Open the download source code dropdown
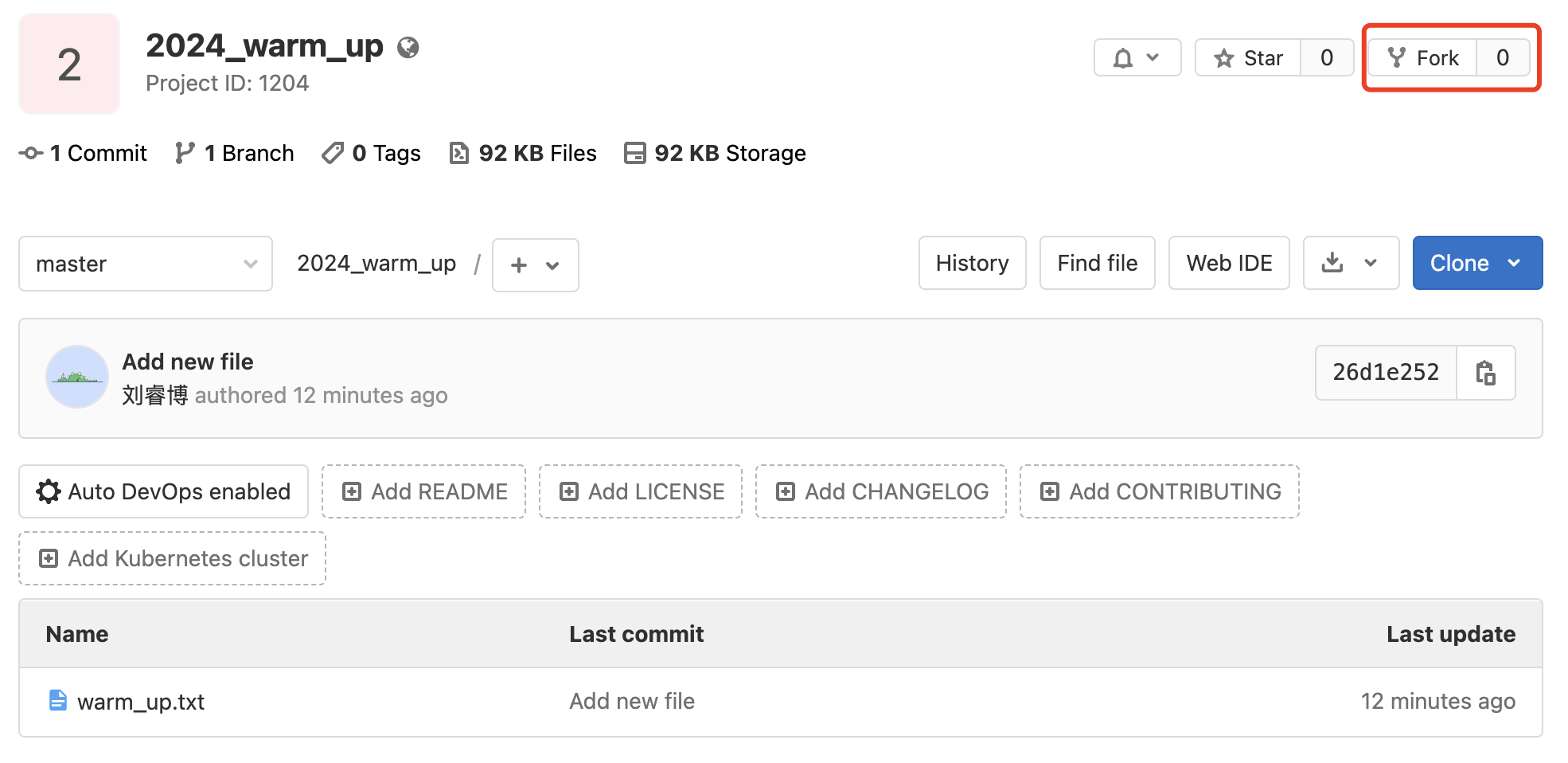 [x=1351, y=263]
